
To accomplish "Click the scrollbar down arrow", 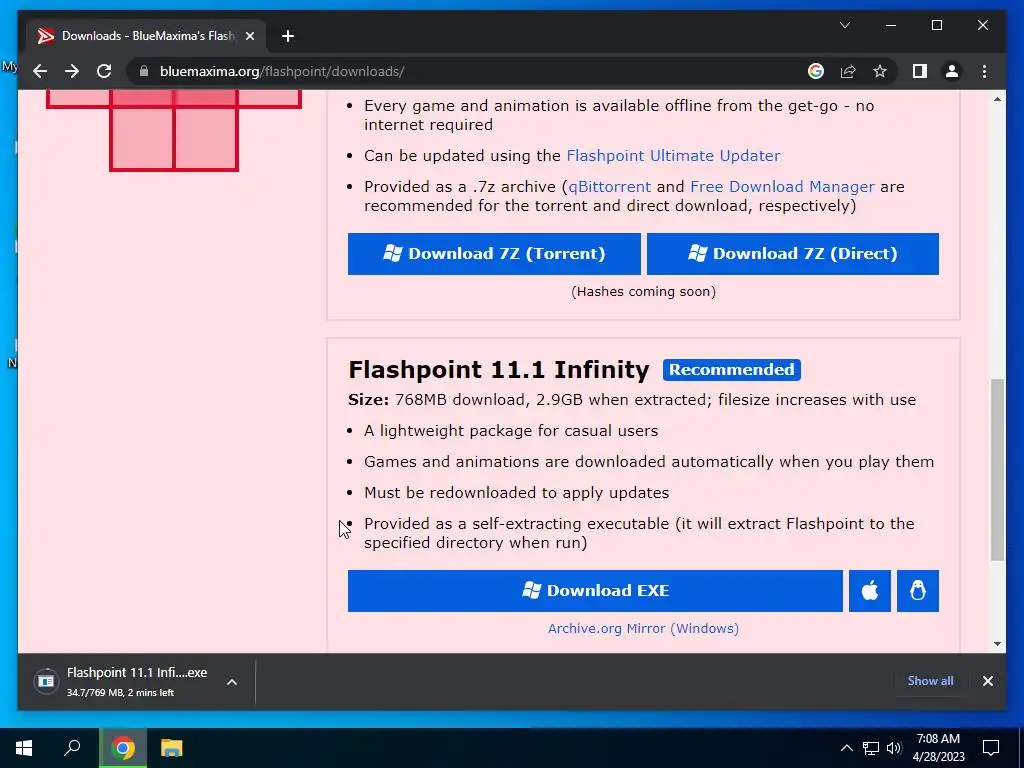I will pos(997,643).
